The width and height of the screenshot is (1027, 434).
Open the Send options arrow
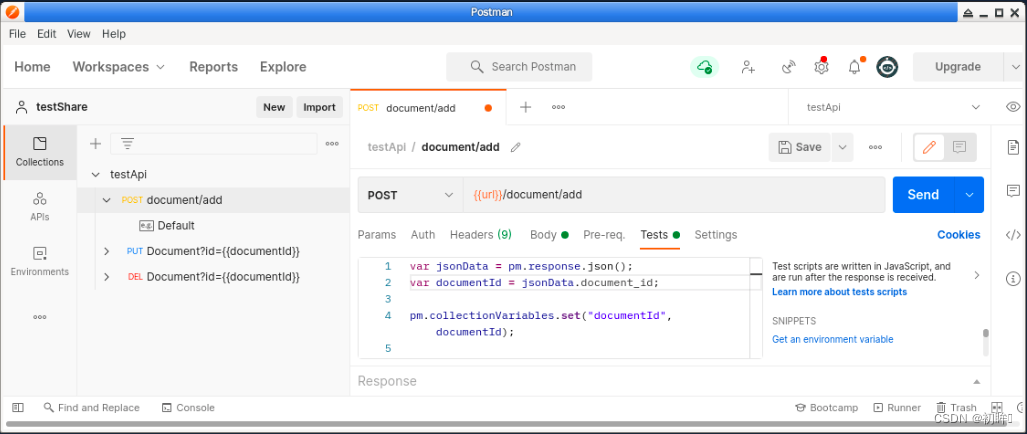pyautogui.click(x=970, y=195)
